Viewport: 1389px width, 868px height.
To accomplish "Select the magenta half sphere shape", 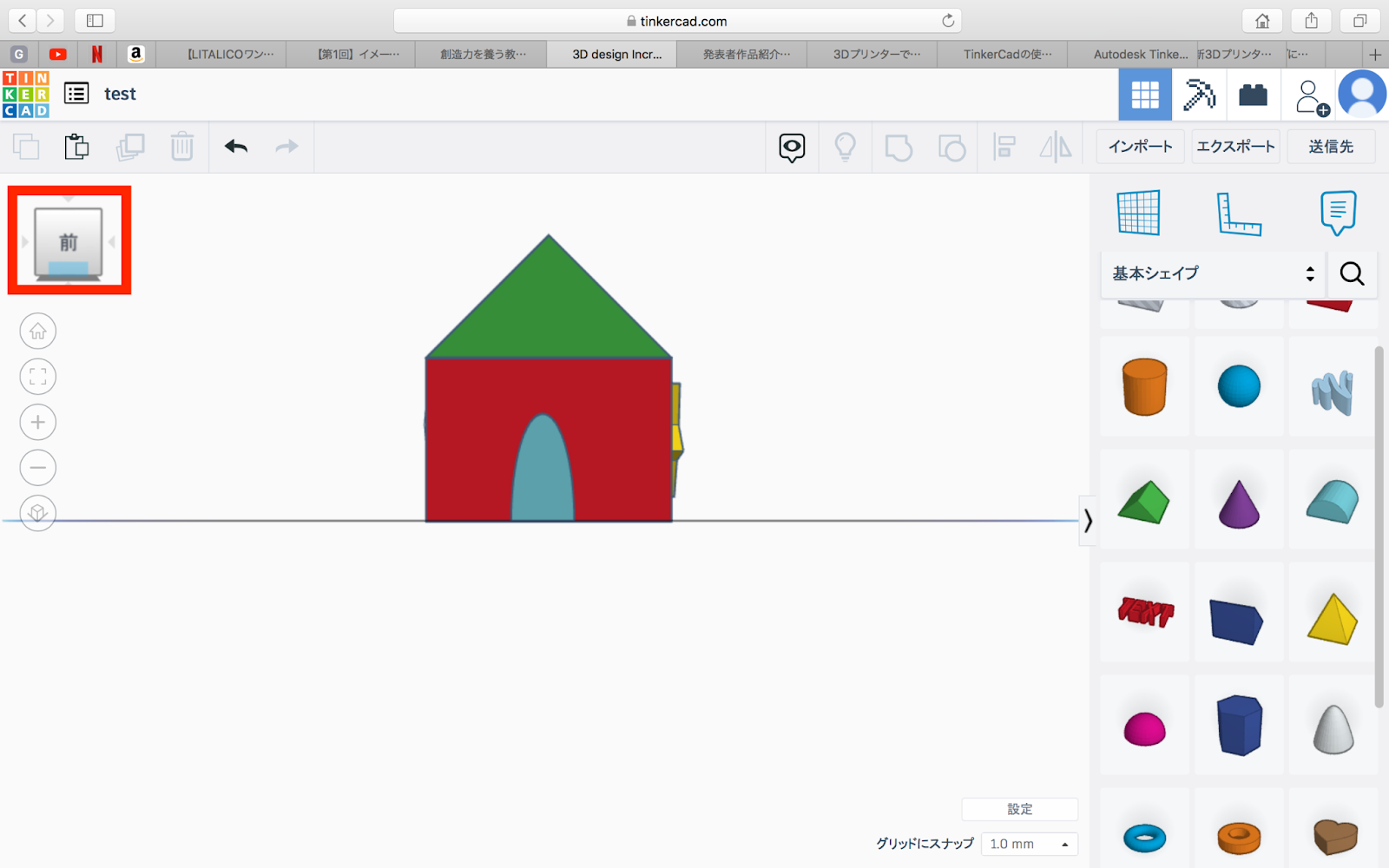I will coord(1144,729).
